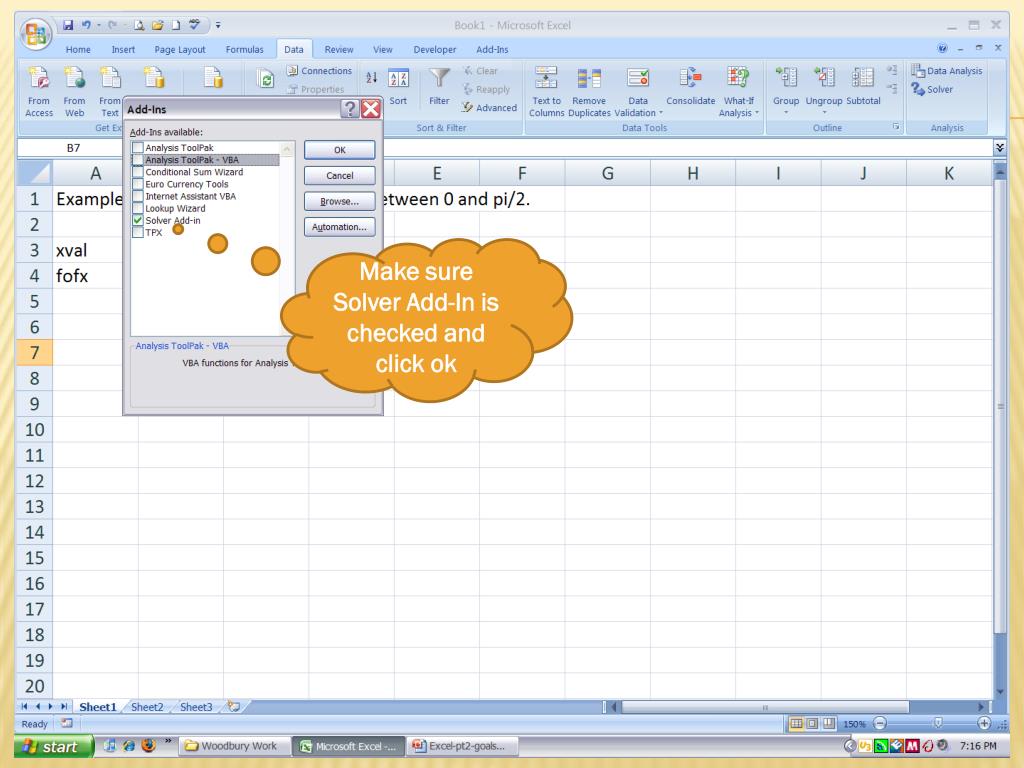Open the Page Layout ribbon tab
Image resolution: width=1024 pixels, height=768 pixels.
[180, 49]
